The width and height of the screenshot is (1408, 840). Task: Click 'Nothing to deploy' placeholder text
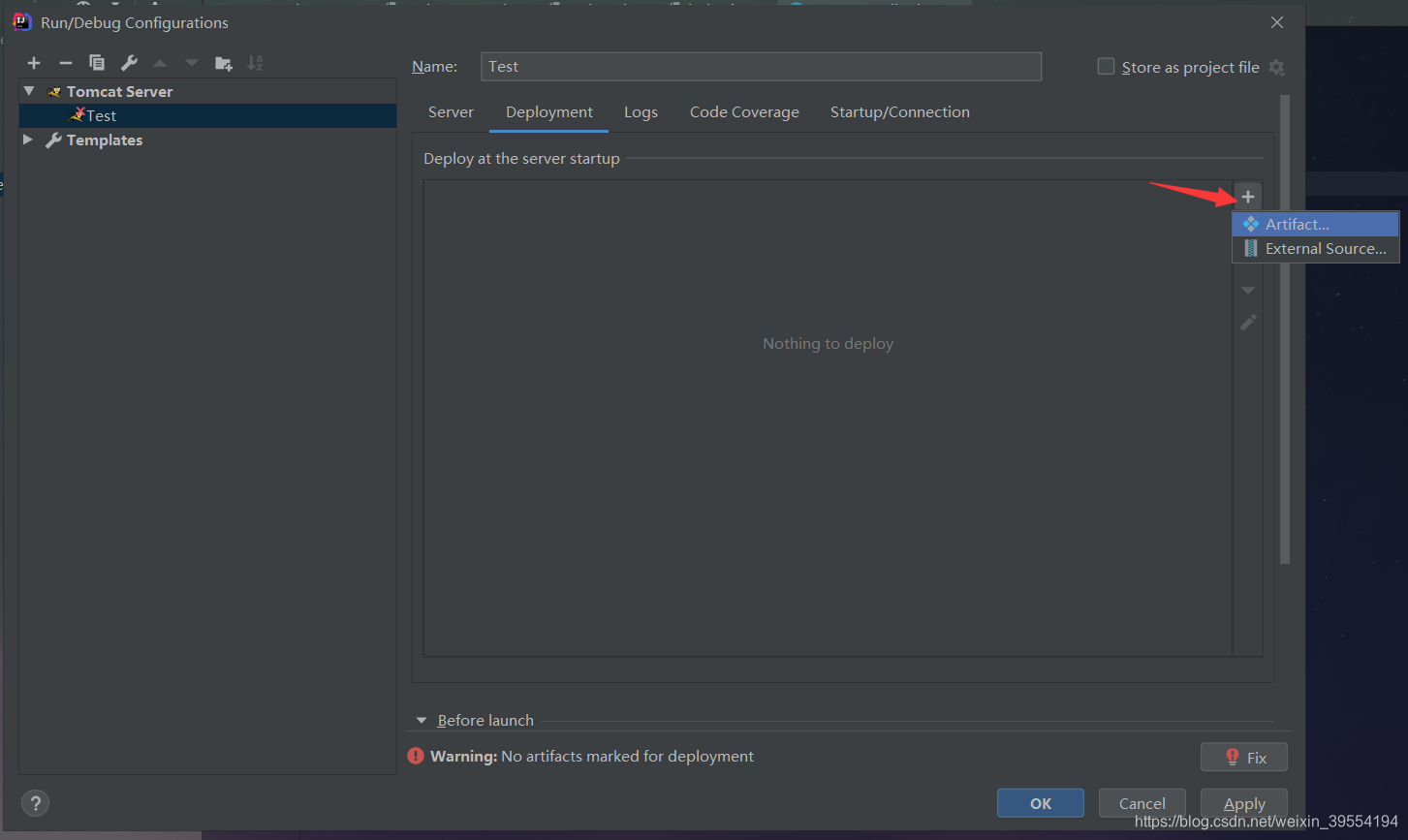point(828,343)
